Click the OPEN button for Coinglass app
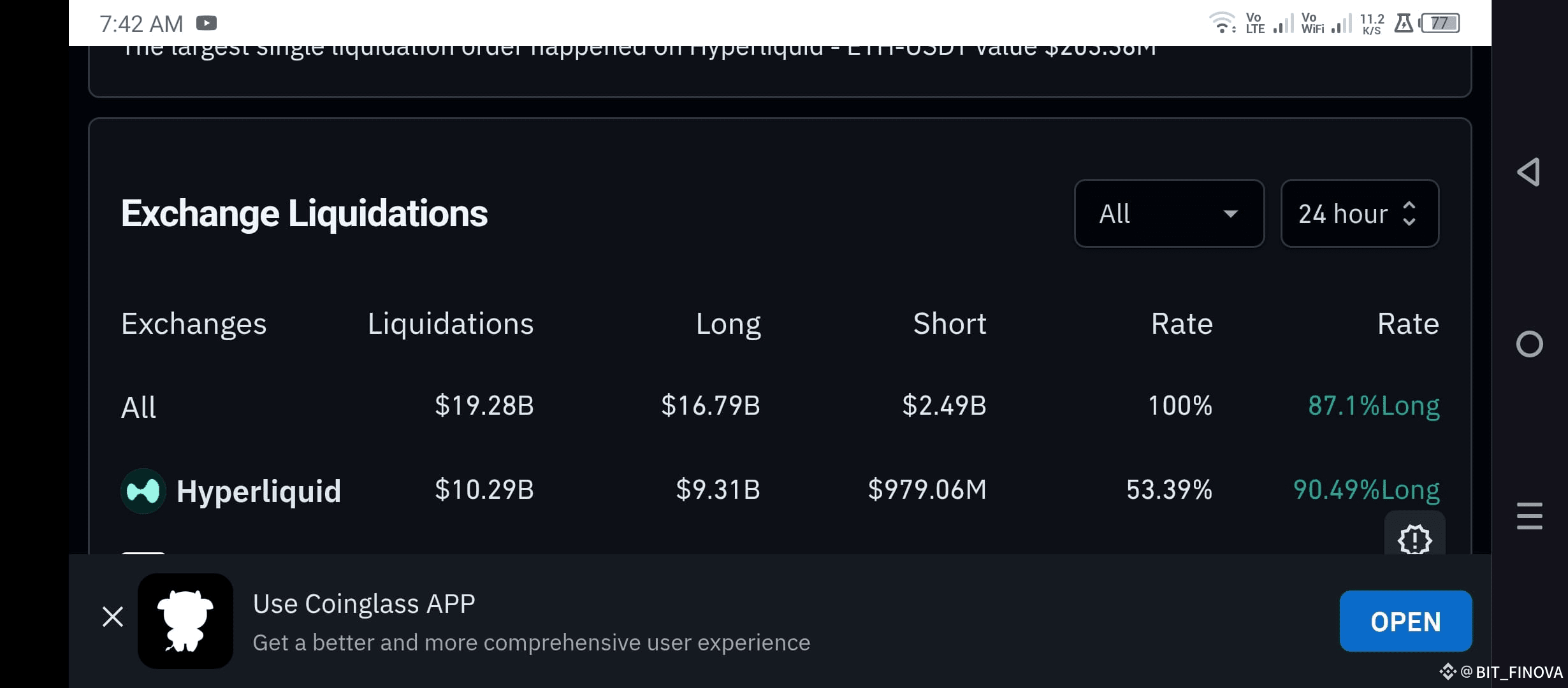The height and width of the screenshot is (688, 1568). [1405, 621]
